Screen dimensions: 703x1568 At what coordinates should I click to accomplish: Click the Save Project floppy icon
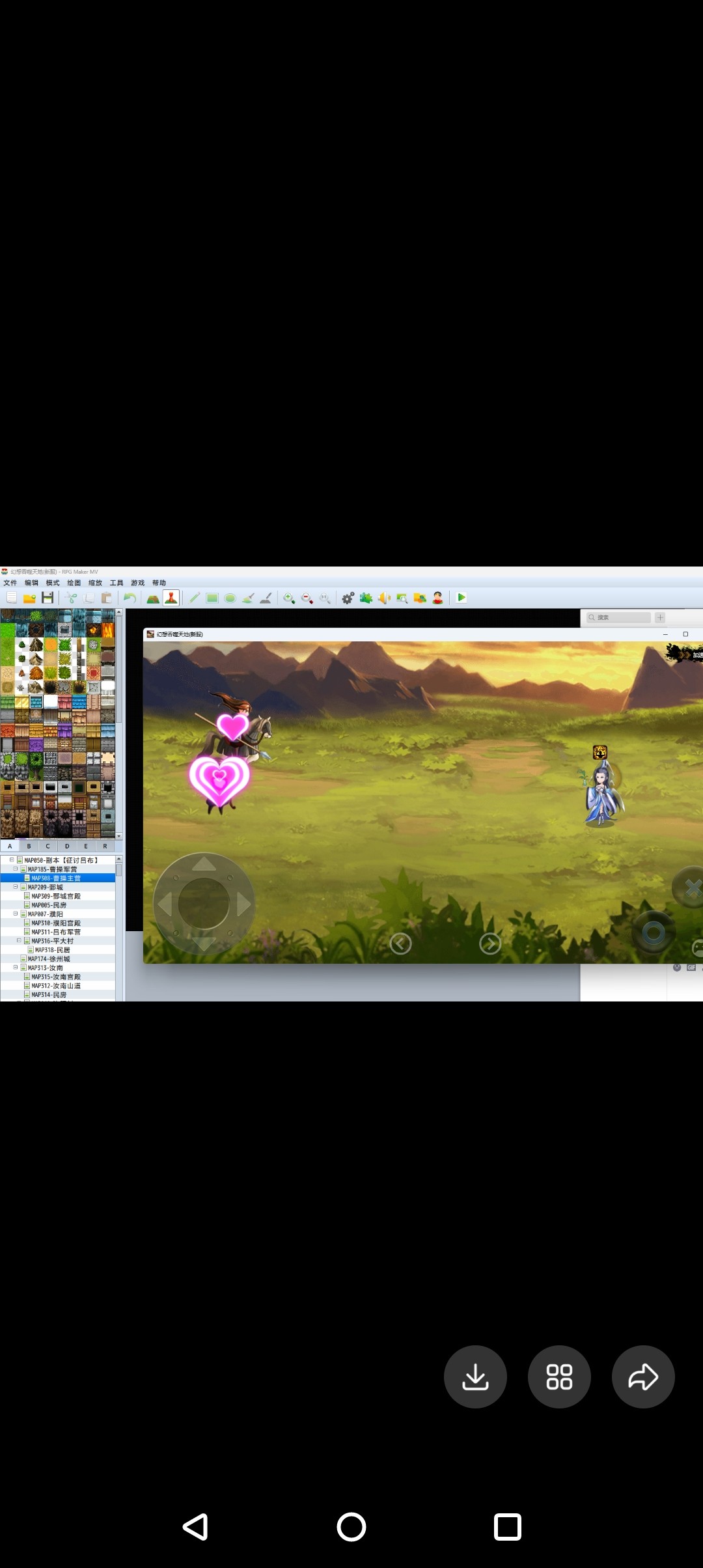tap(47, 598)
